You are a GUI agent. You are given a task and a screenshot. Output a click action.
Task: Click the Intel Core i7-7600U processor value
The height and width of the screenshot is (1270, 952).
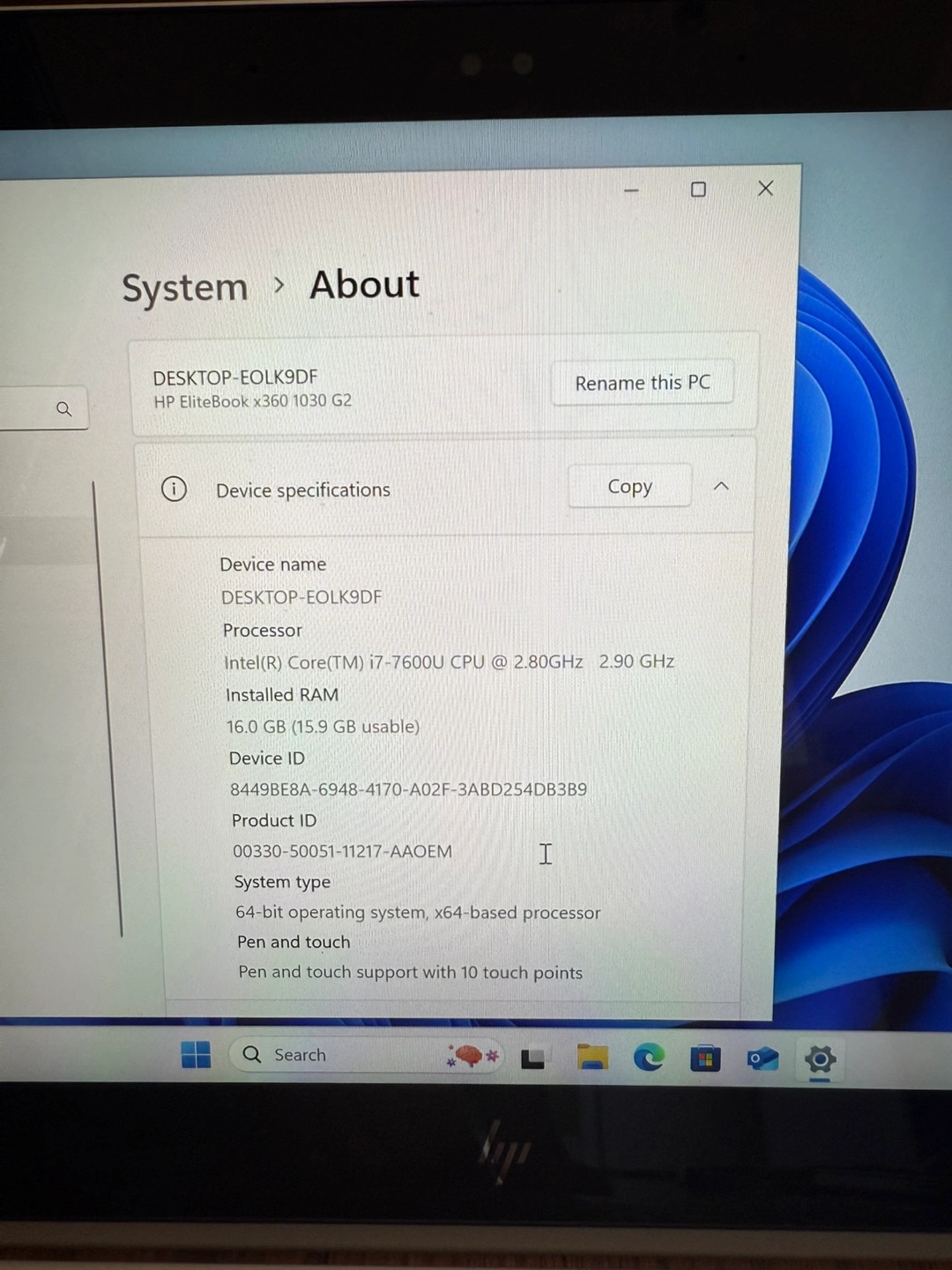(450, 661)
